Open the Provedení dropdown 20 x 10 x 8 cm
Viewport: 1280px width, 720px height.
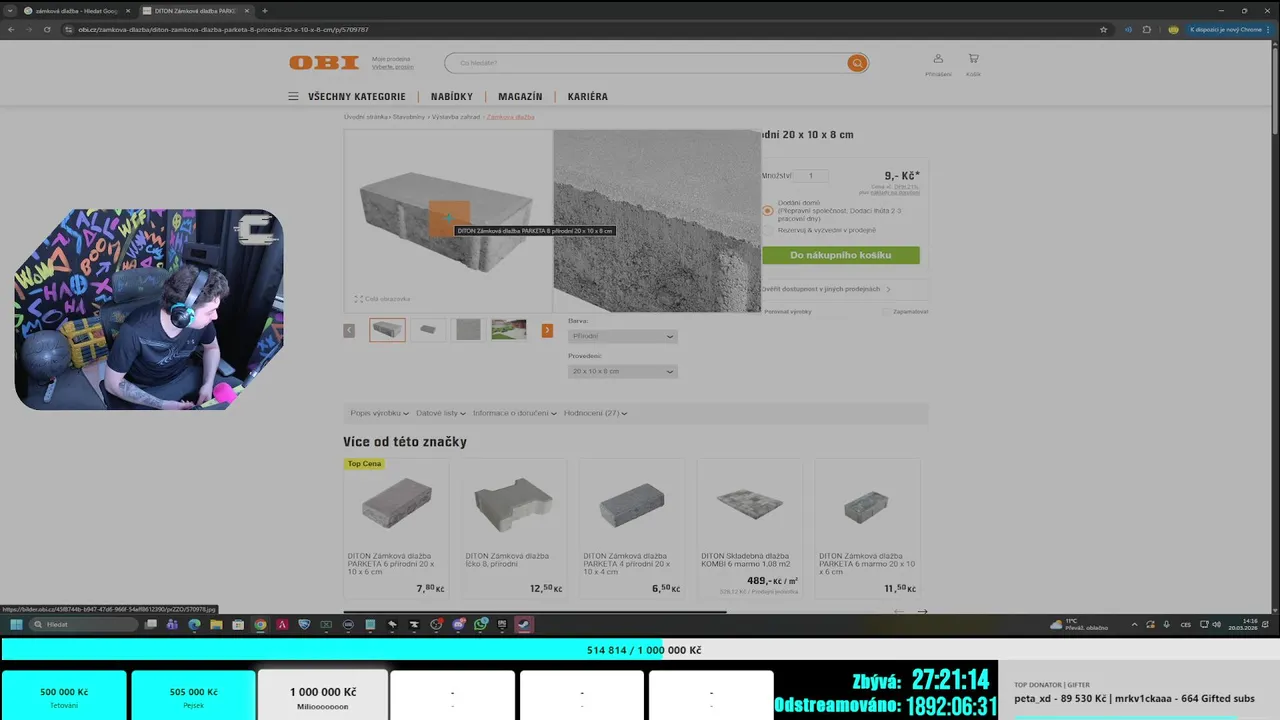point(623,371)
